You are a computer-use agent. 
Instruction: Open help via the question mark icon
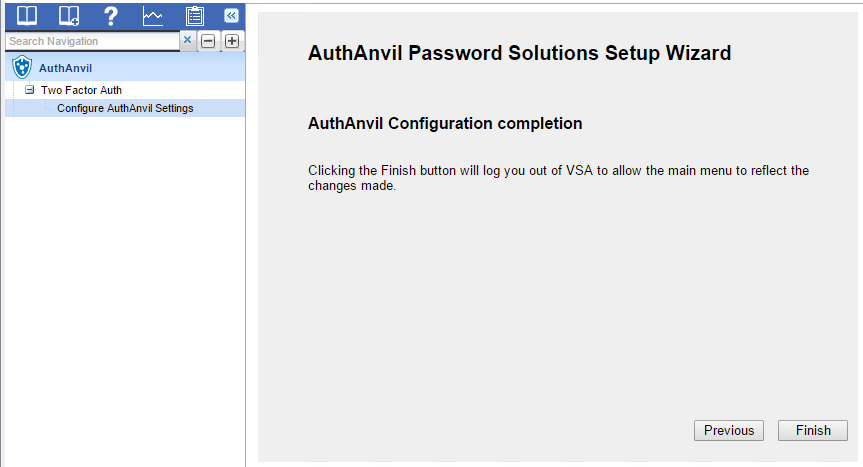[x=111, y=15]
